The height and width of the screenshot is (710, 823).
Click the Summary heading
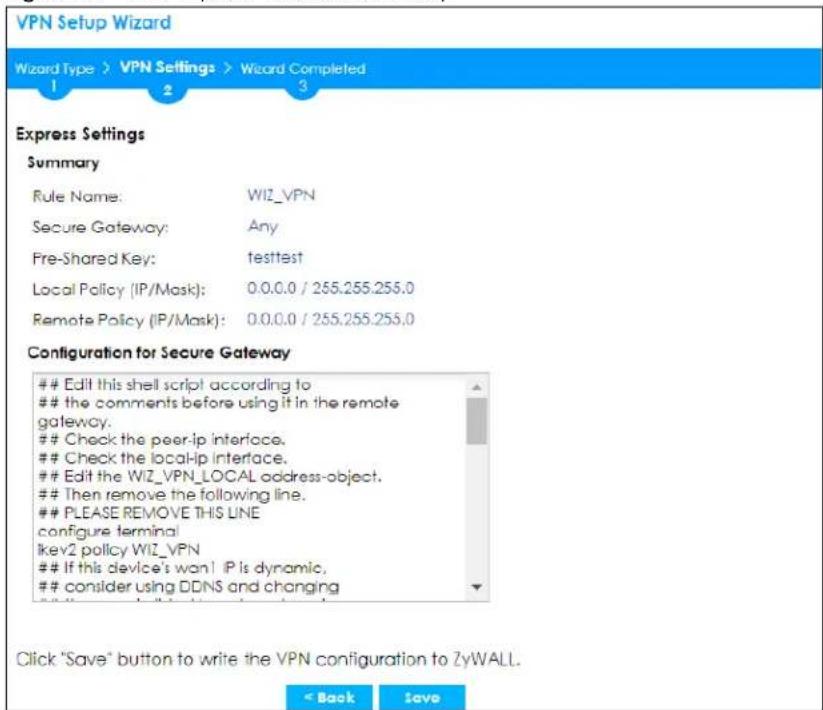point(63,163)
